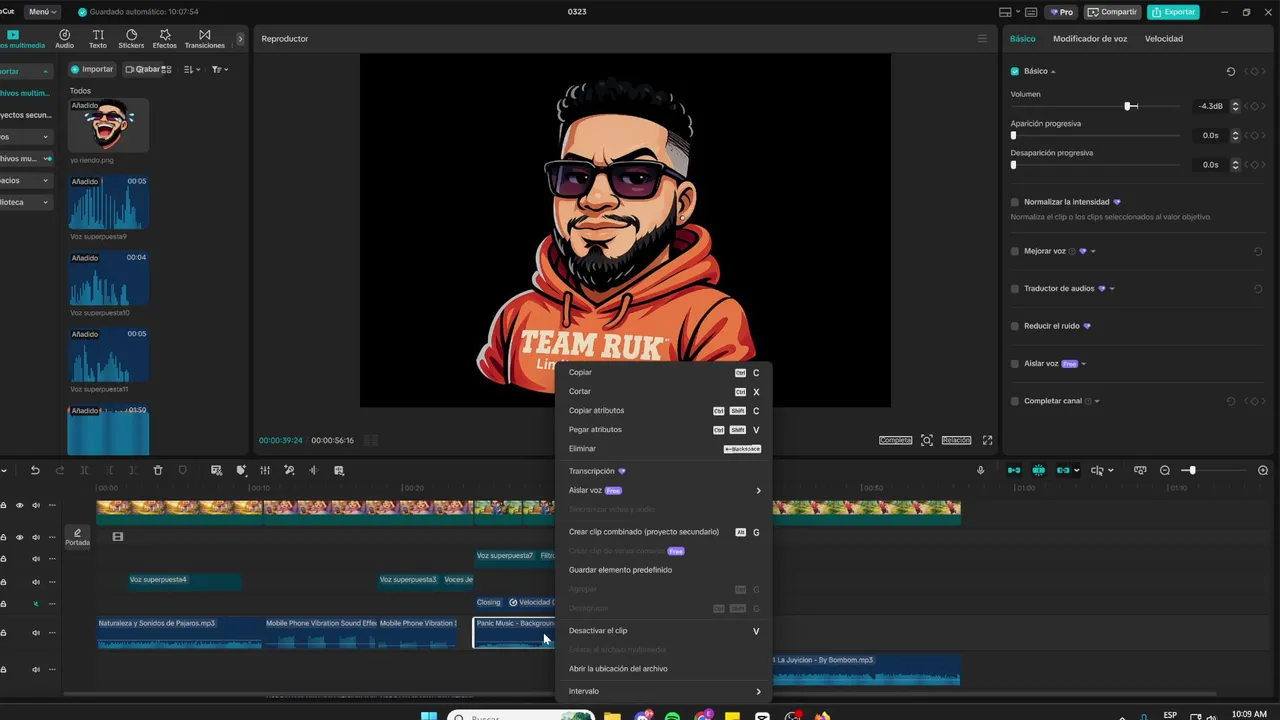Switch to the Modificador de voz tab

[1090, 38]
